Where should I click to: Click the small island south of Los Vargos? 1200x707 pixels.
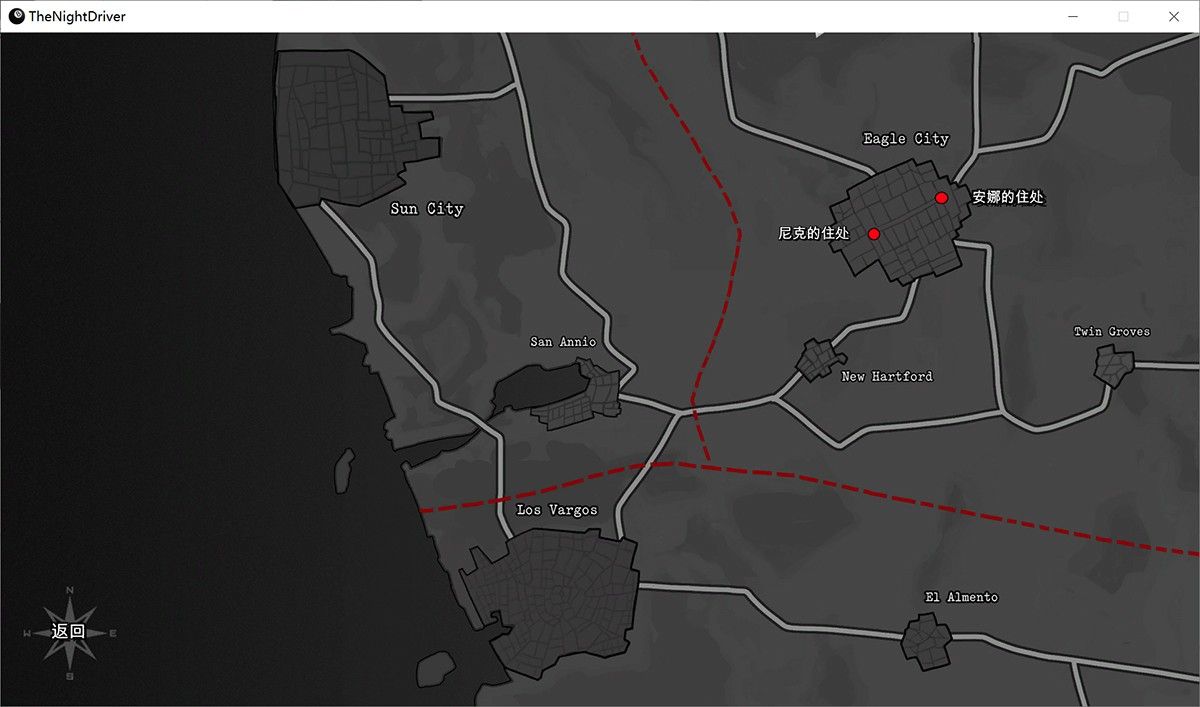click(435, 668)
